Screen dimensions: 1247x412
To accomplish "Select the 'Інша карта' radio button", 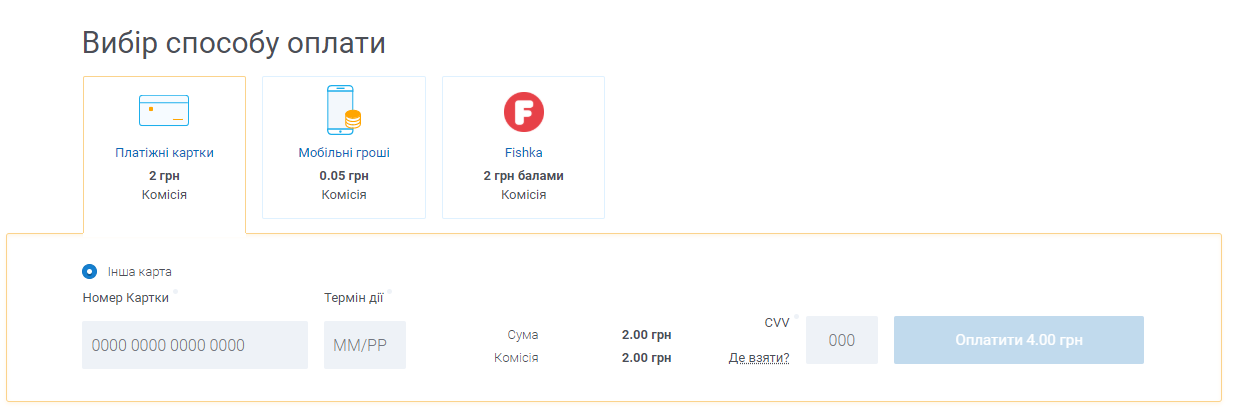I will click(x=90, y=271).
